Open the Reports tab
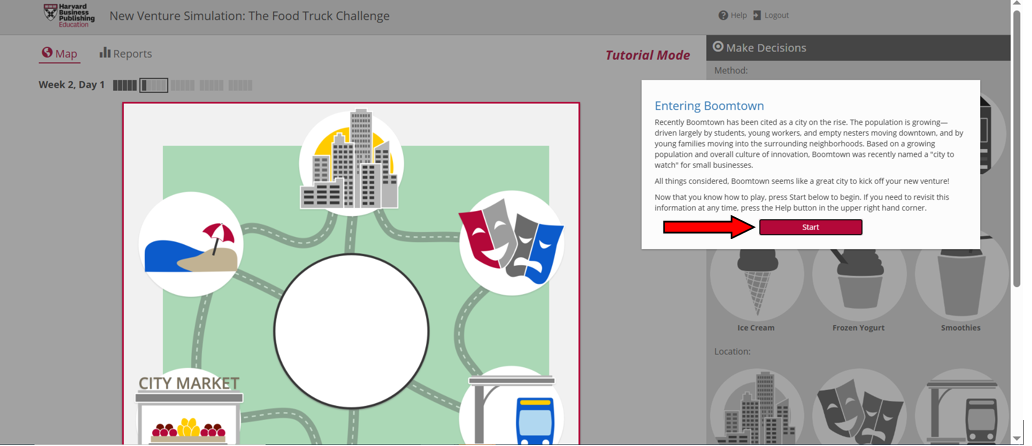Viewport: 1032px width, 446px height. (x=125, y=54)
